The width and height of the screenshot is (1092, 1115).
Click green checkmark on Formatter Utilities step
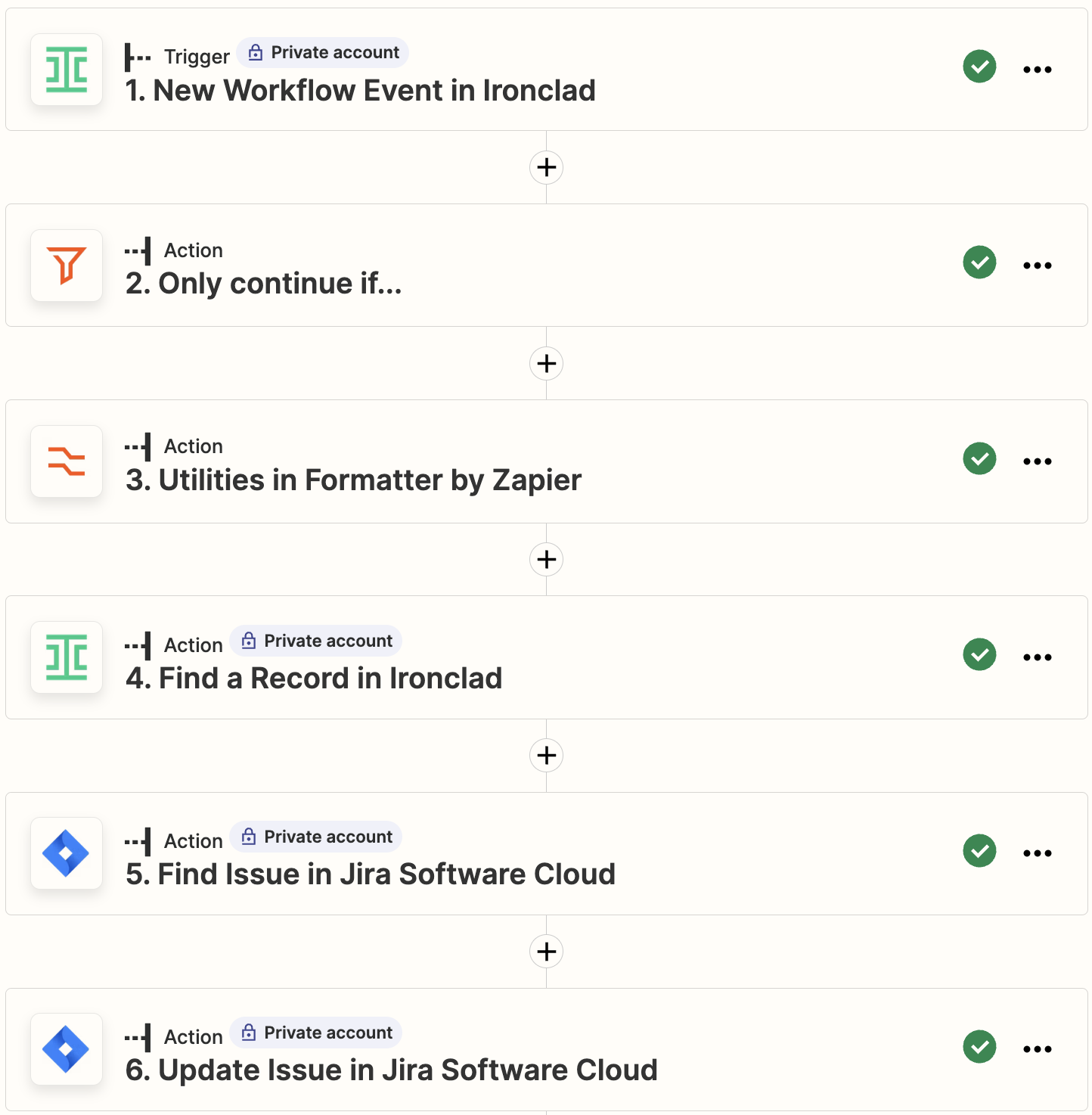pyautogui.click(x=979, y=458)
